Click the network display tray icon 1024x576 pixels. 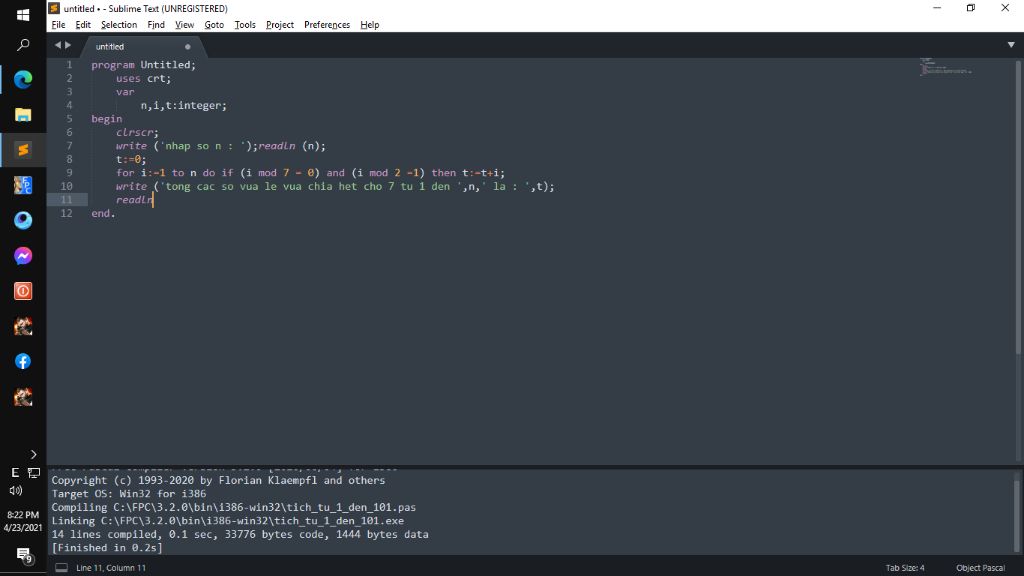[34, 473]
